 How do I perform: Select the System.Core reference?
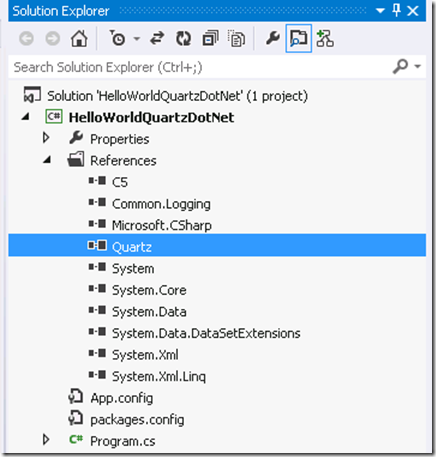(149, 290)
